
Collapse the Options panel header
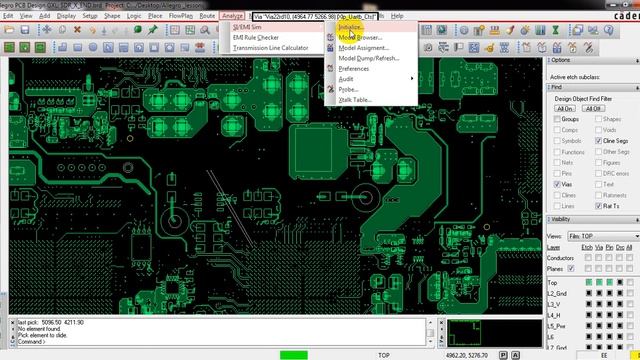click(x=593, y=60)
